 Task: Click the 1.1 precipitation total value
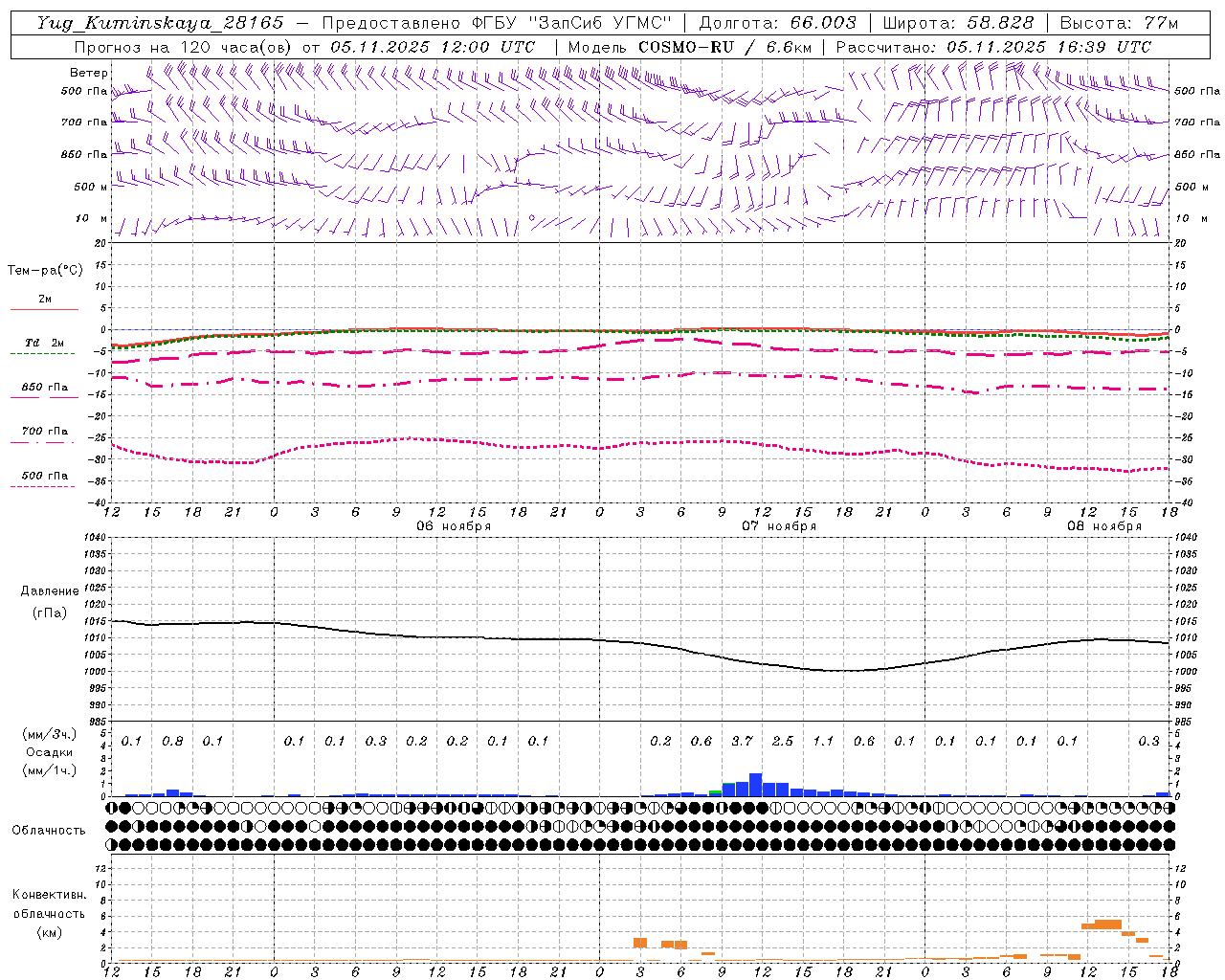coord(823,741)
